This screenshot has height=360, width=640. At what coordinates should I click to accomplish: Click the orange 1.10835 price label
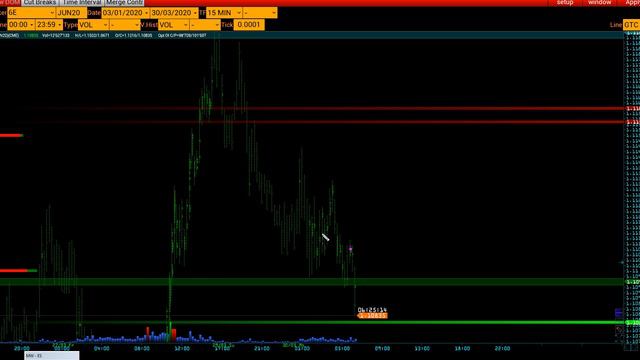(x=372, y=316)
